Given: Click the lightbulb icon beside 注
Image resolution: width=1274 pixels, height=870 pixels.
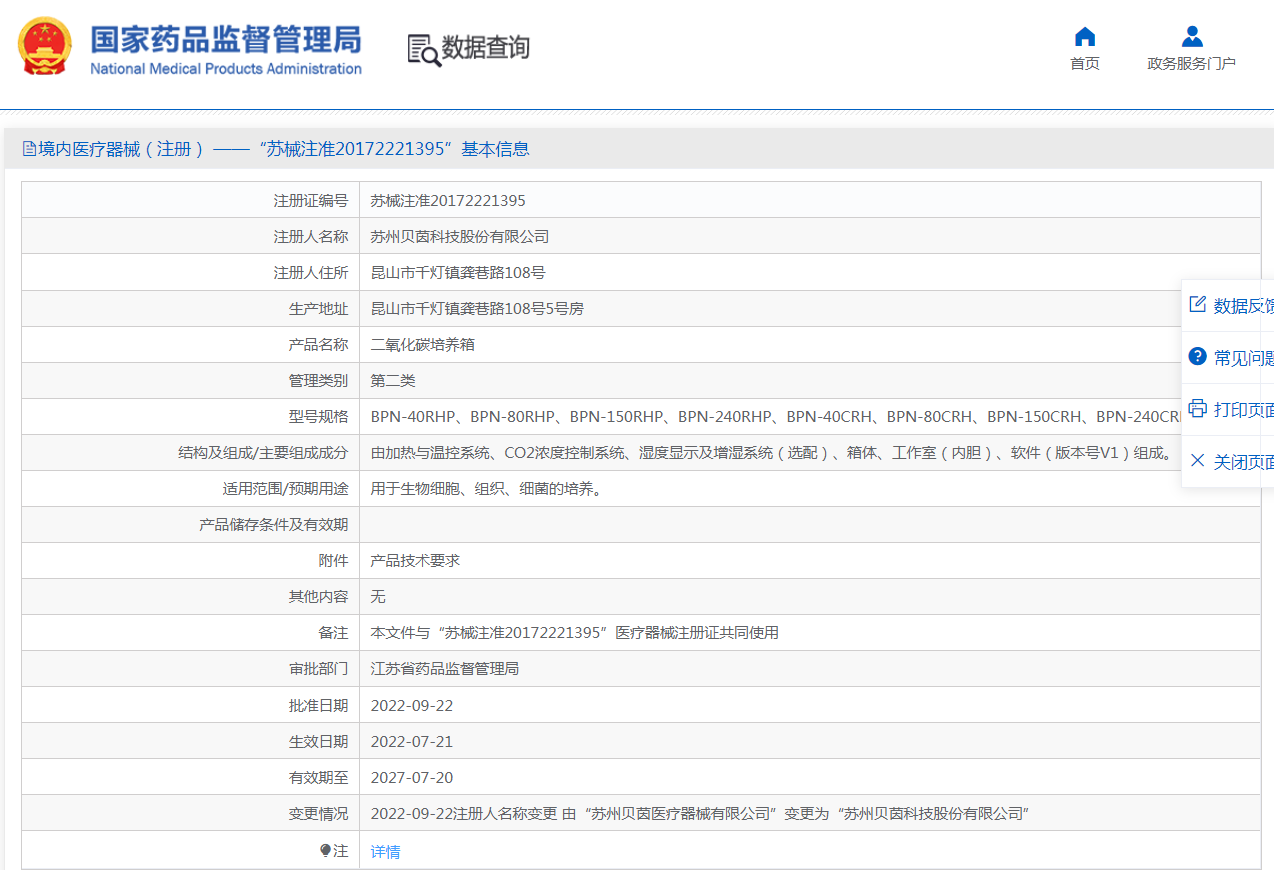Looking at the screenshot, I should pos(325,851).
